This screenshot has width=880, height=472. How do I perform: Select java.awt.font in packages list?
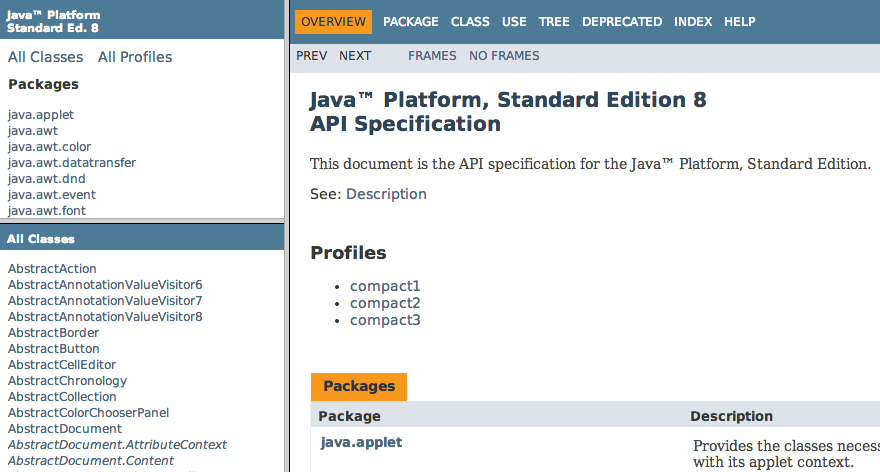click(46, 210)
